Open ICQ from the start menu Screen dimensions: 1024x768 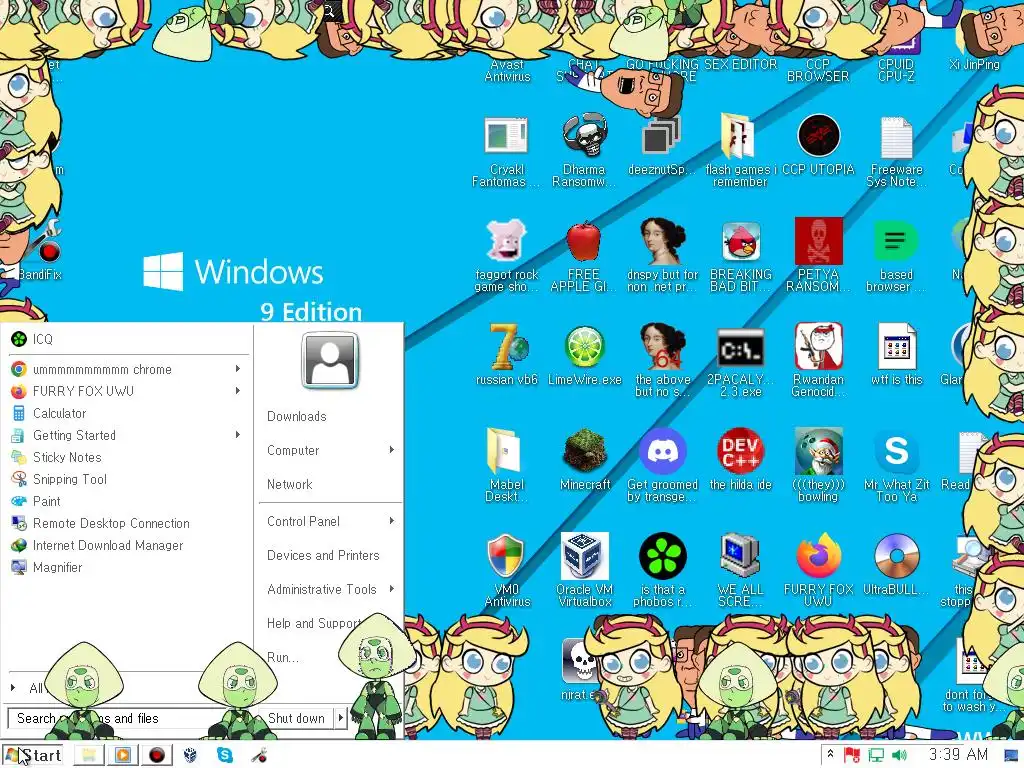pos(129,339)
